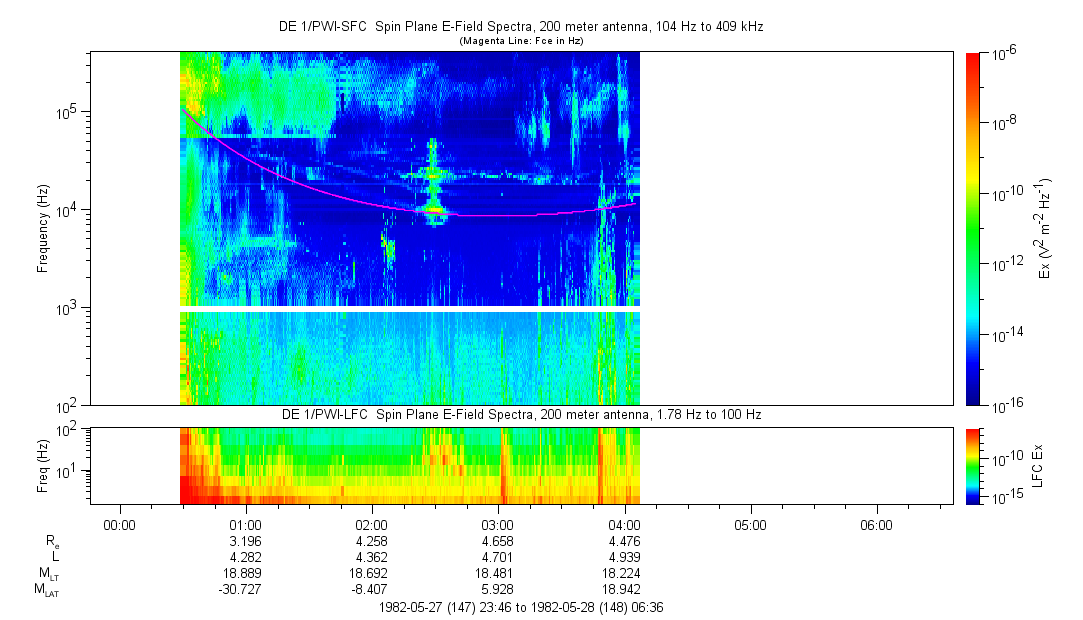This screenshot has height=620, width=1083.
Task: Click the 10^-6 tick on Ex color bar
Action: [x=1004, y=52]
